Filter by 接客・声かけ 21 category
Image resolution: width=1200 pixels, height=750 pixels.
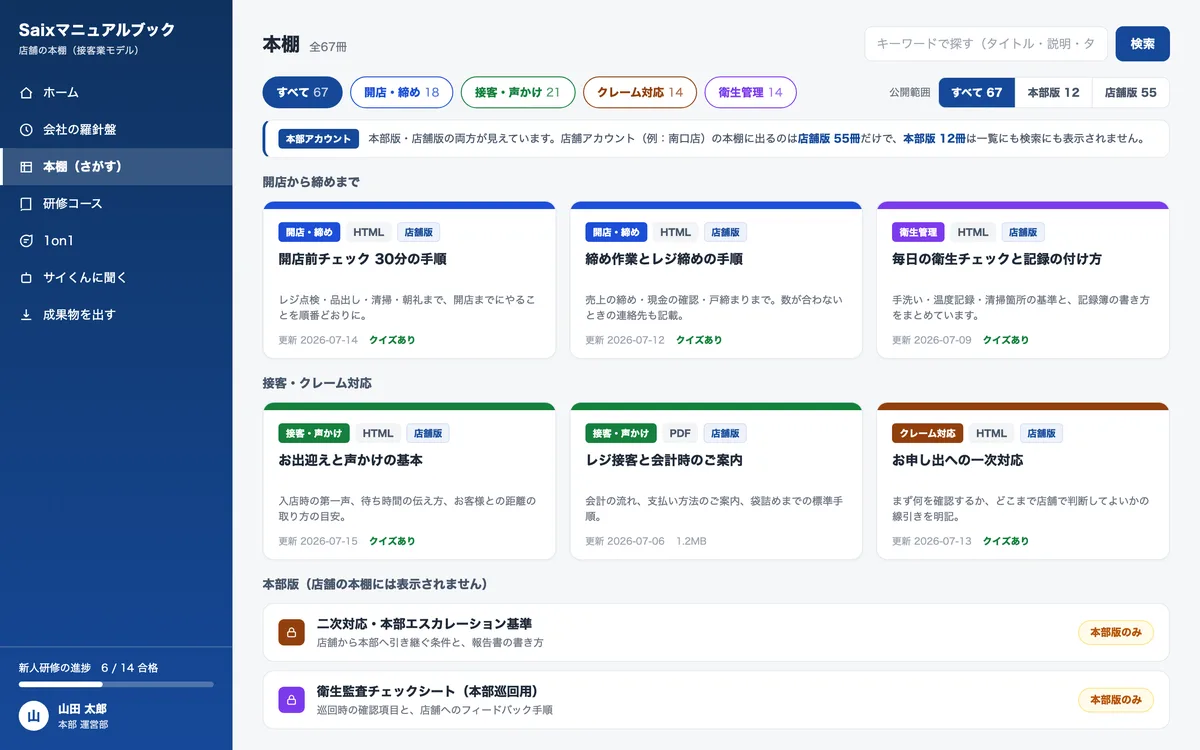(x=517, y=92)
